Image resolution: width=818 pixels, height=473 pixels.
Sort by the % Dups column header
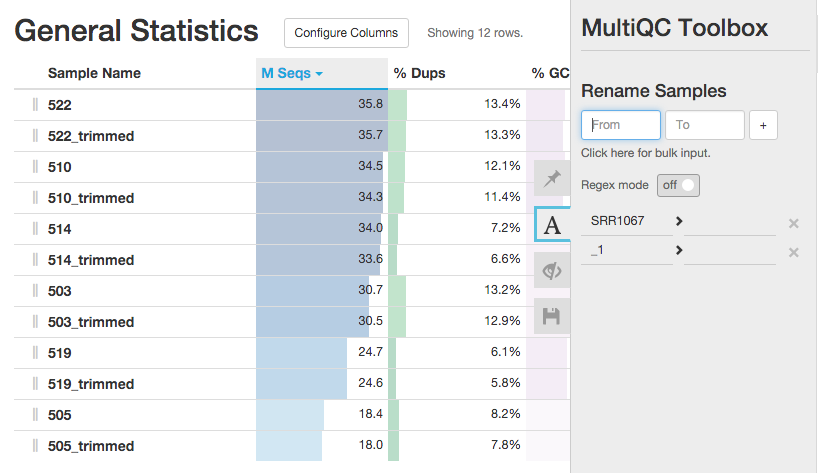(419, 73)
